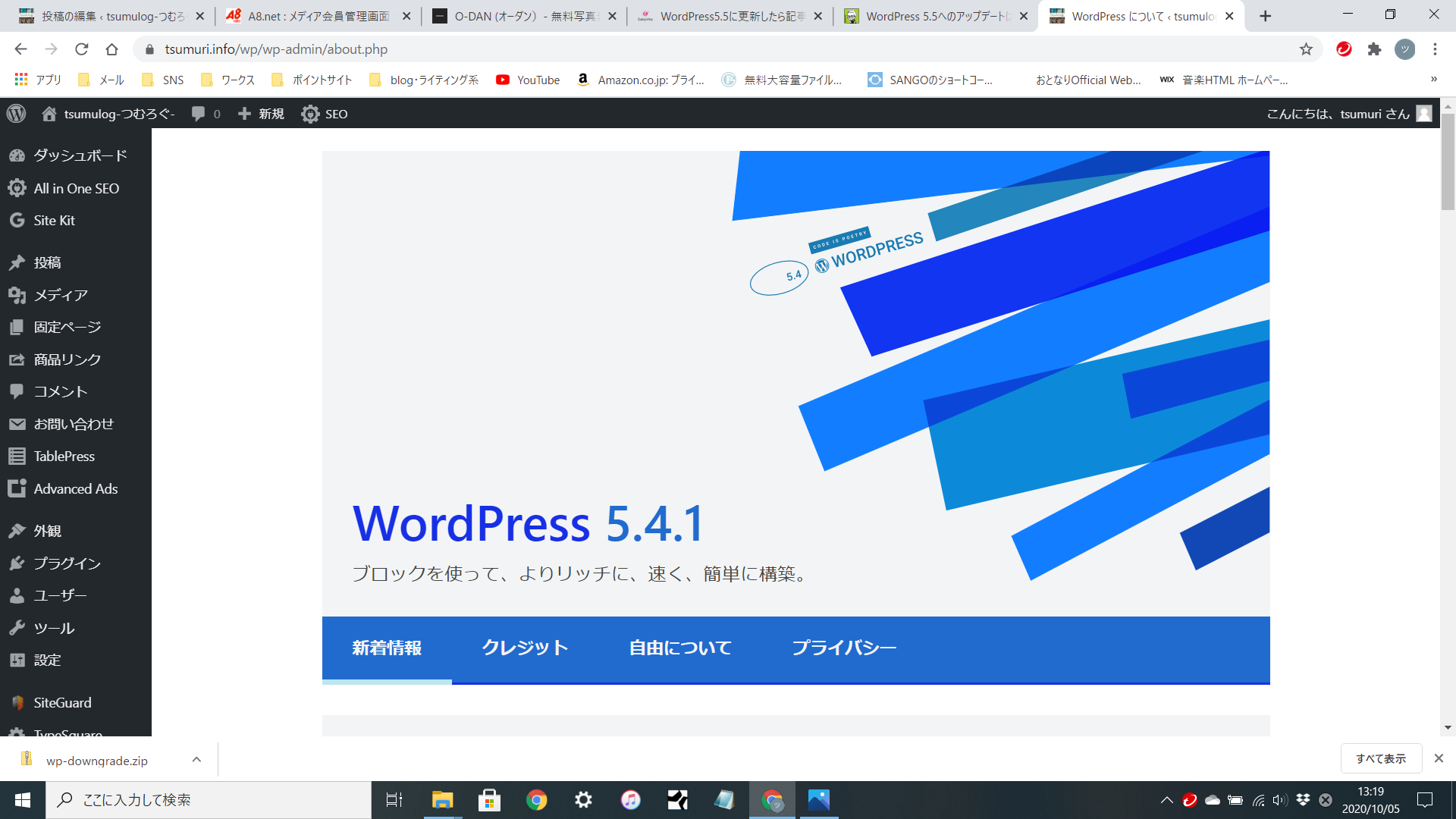
Task: Select the 新着情報 tab
Action: pyautogui.click(x=387, y=648)
